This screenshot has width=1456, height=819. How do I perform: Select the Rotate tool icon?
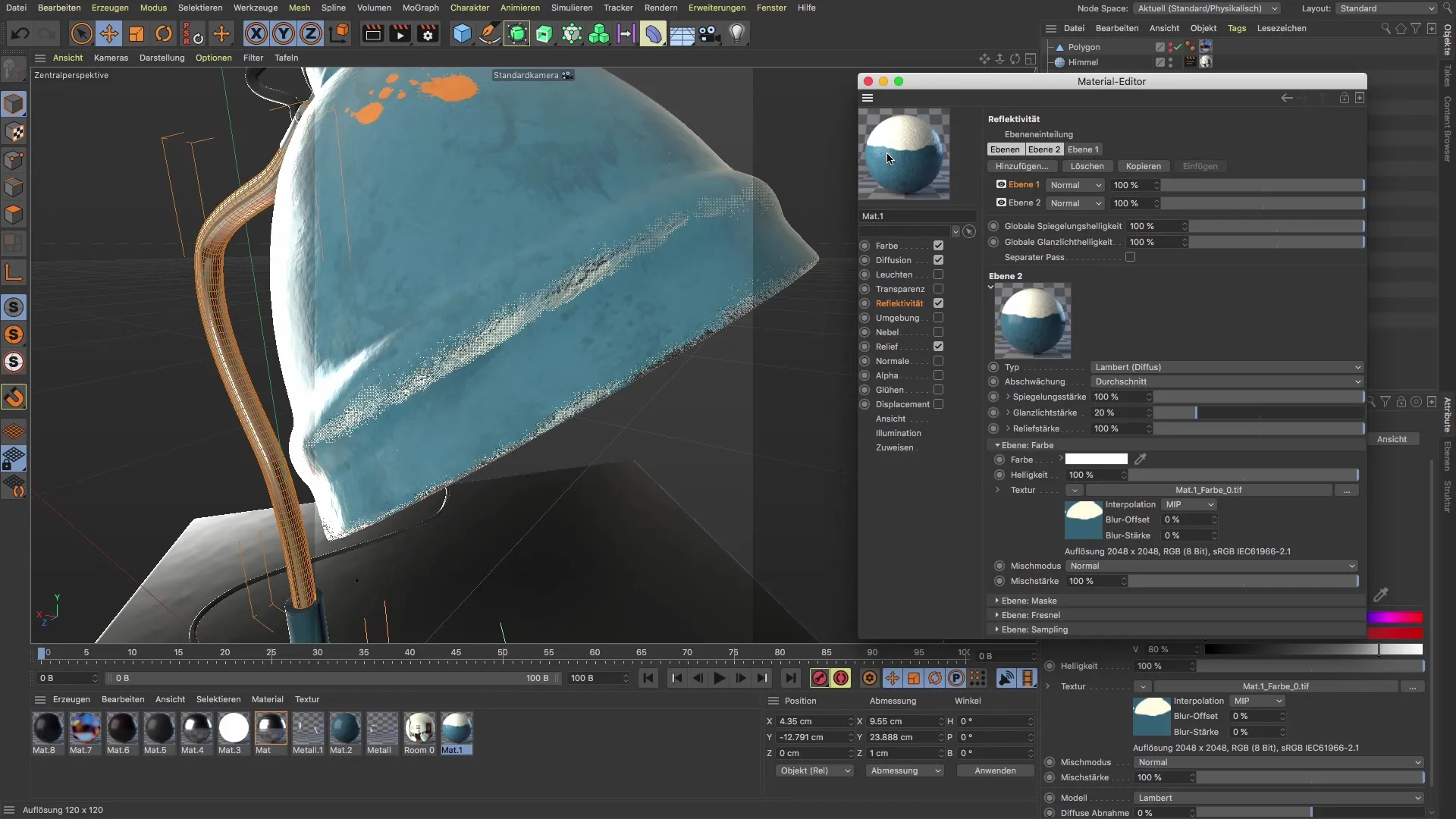pos(164,34)
